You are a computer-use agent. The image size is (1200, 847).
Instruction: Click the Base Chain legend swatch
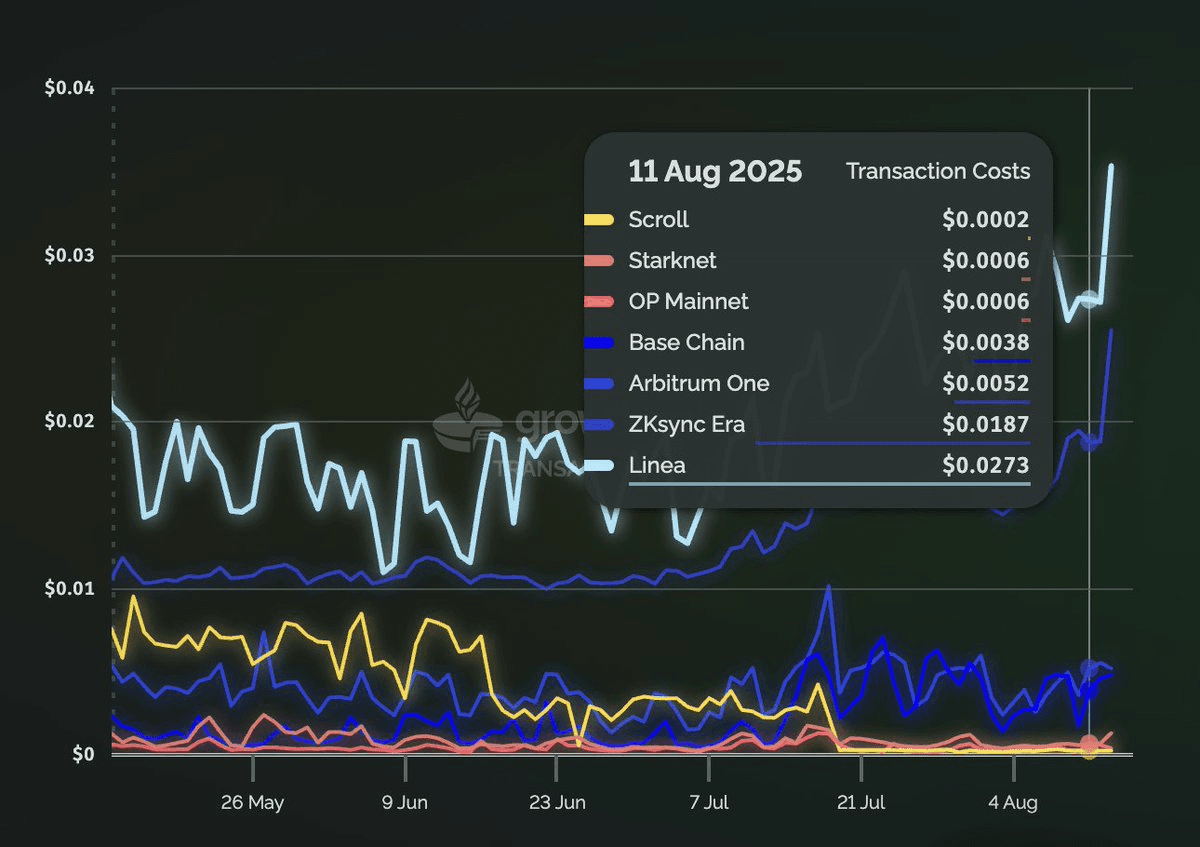click(x=599, y=342)
